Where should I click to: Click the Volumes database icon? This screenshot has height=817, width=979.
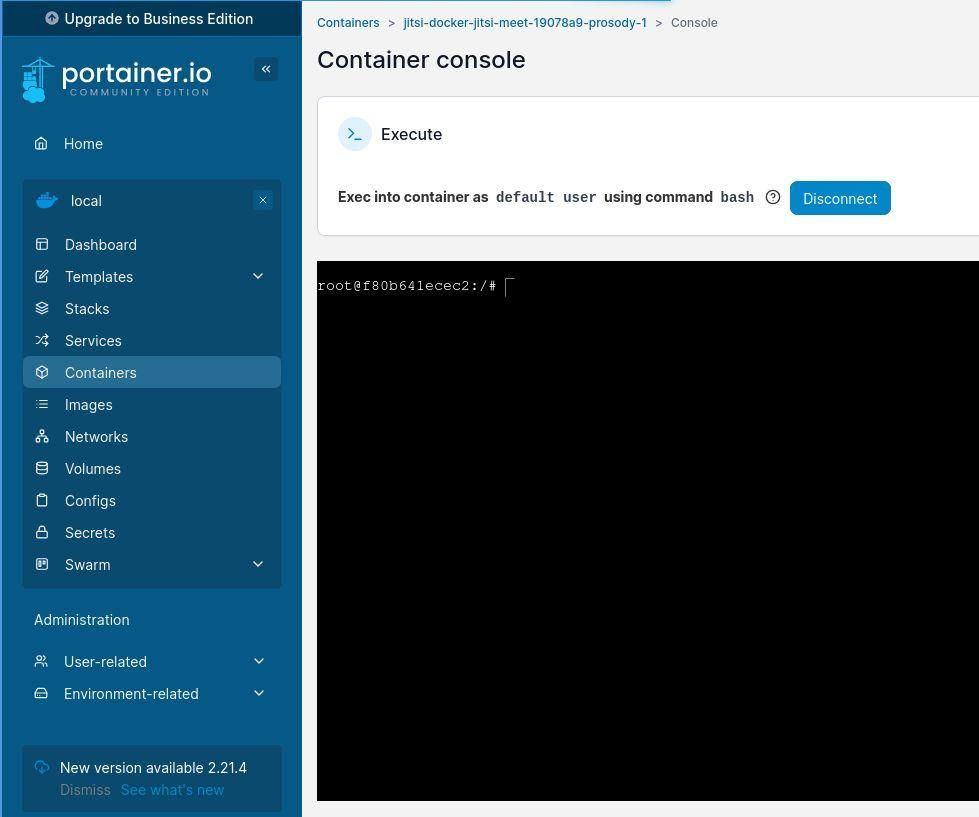pos(42,469)
